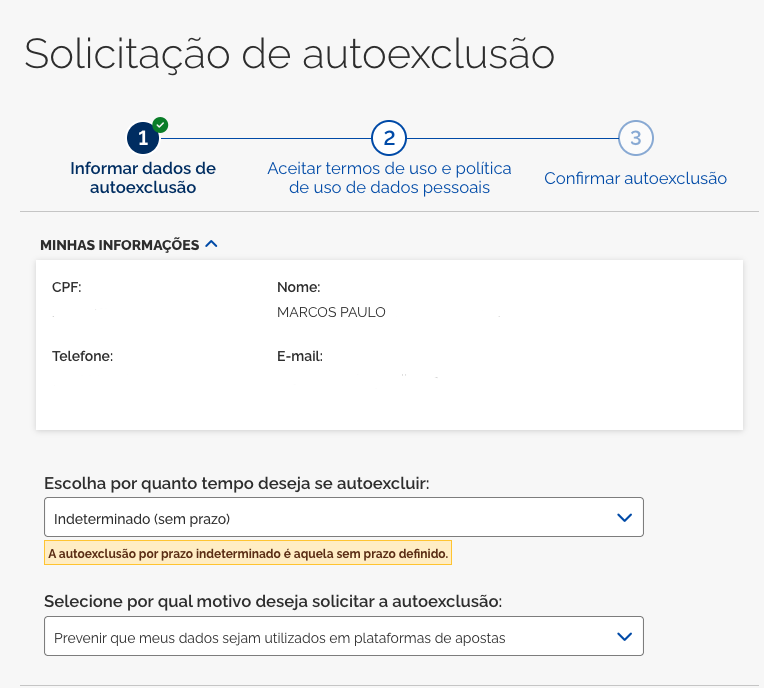Click the 'MINHAS INFORMAÇÕES' section header text

click(x=119, y=245)
